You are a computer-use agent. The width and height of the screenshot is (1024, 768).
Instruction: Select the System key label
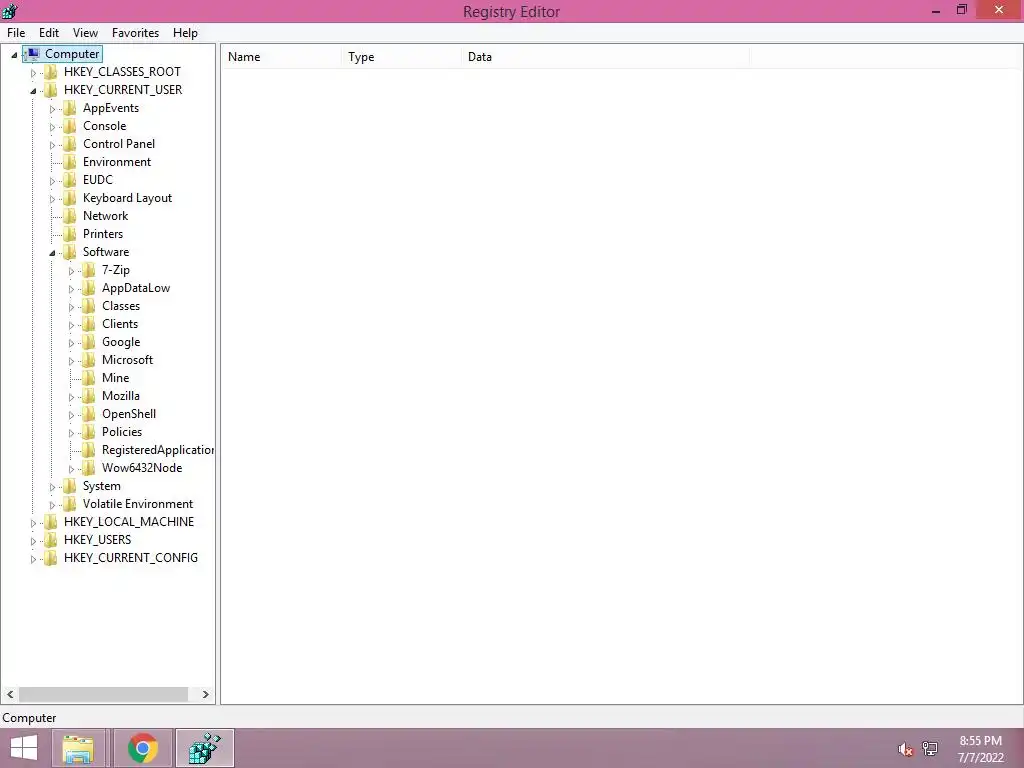click(102, 486)
